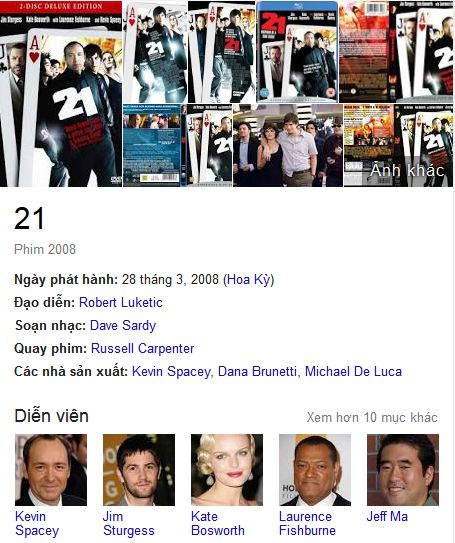Click the Kate Bosworth name link
The image size is (455, 543).
(x=217, y=523)
